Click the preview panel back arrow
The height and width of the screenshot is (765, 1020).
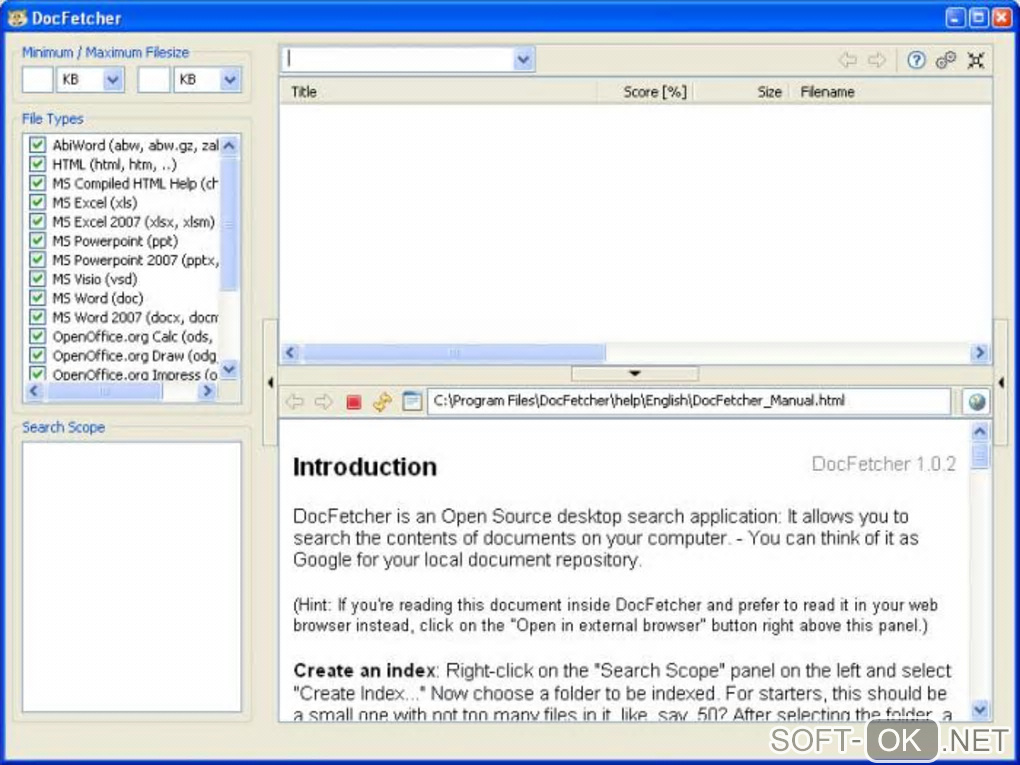click(x=295, y=401)
